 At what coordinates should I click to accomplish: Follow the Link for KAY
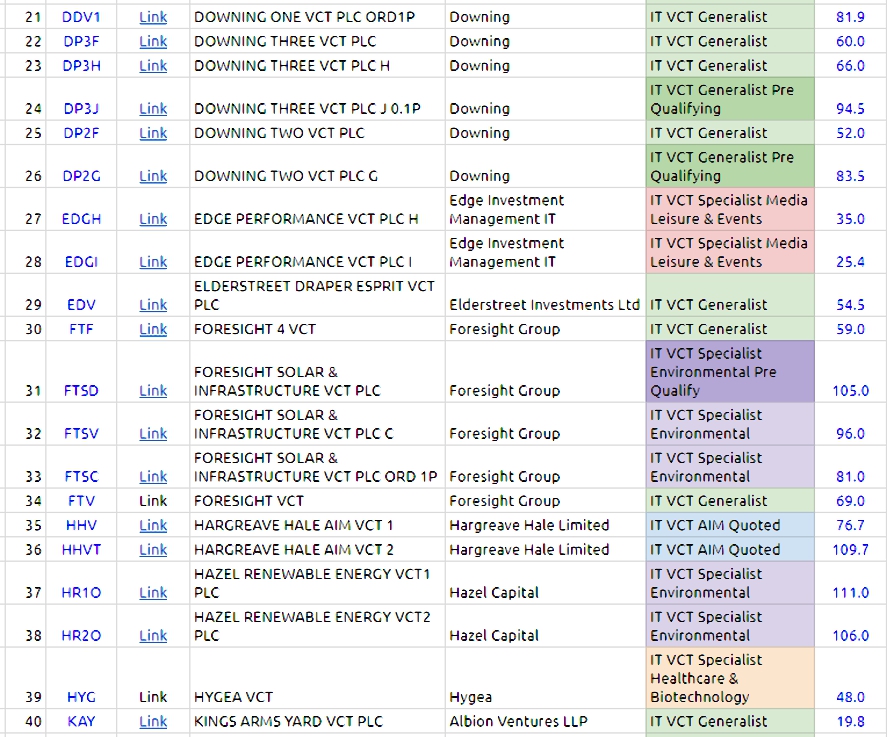pos(153,722)
